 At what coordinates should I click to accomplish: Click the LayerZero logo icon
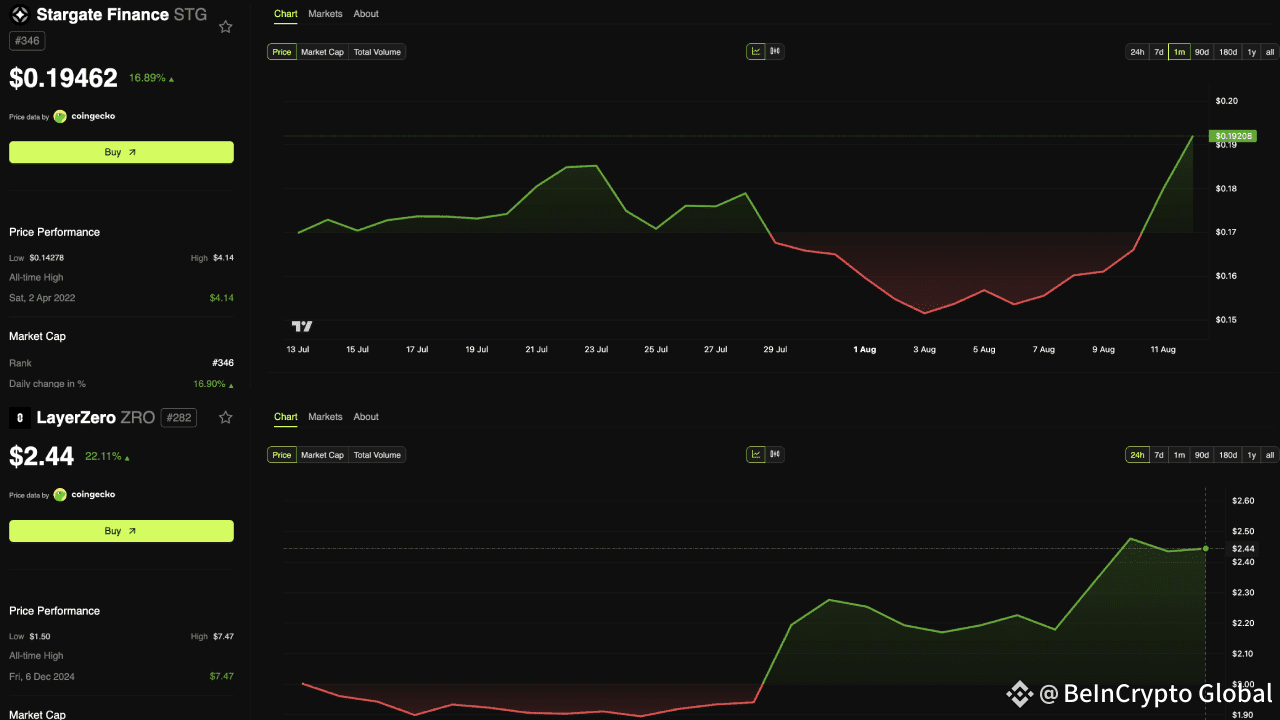pos(19,417)
